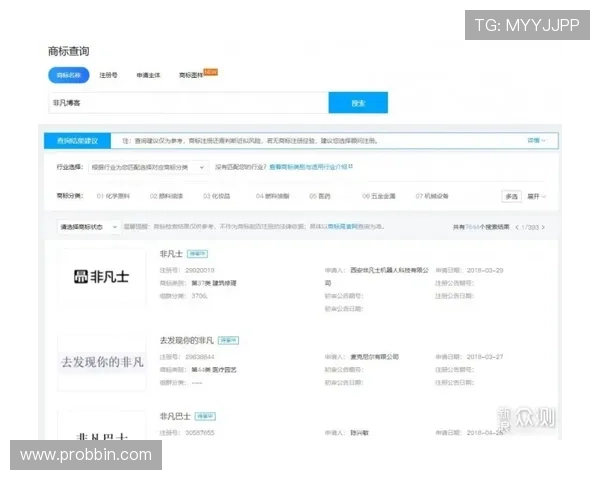Click the 第37类 建筑修理 class text
The width and height of the screenshot is (600, 480).
point(214,283)
